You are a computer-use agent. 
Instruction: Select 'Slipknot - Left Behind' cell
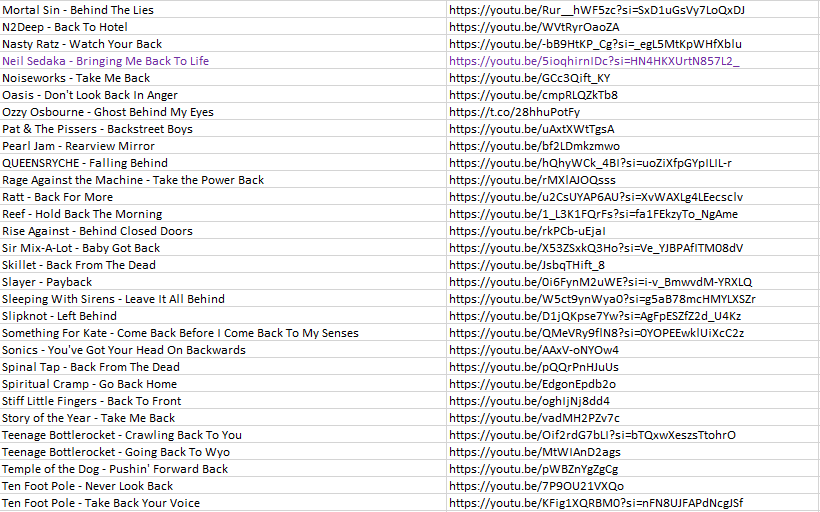click(223, 315)
